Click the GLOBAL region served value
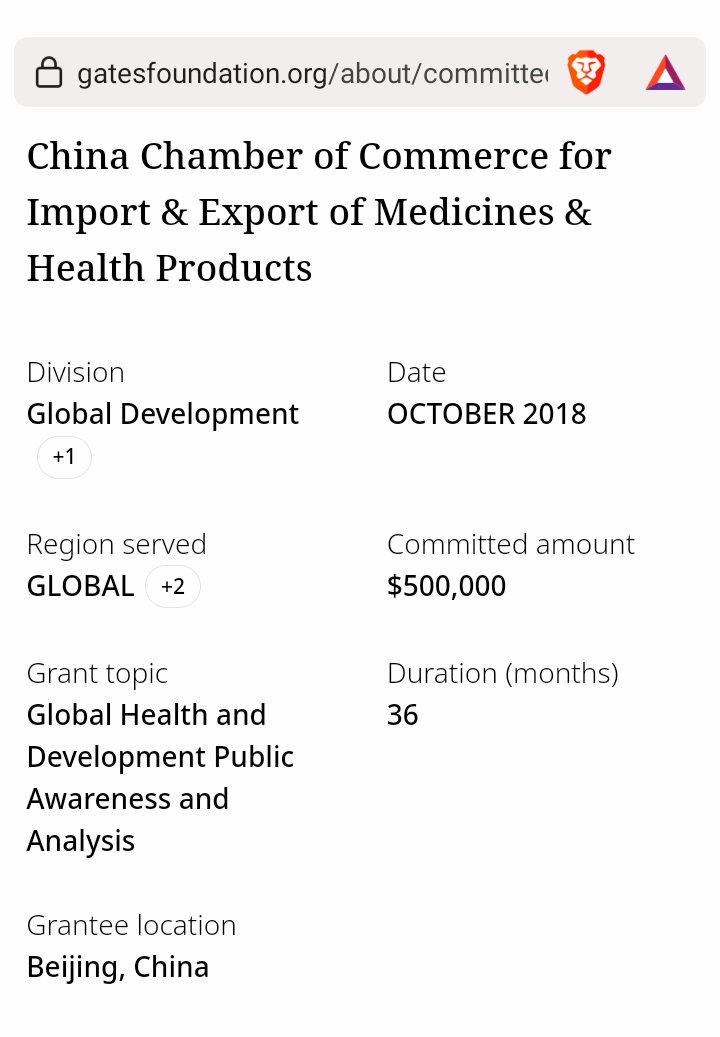The image size is (720, 1037). 80,586
